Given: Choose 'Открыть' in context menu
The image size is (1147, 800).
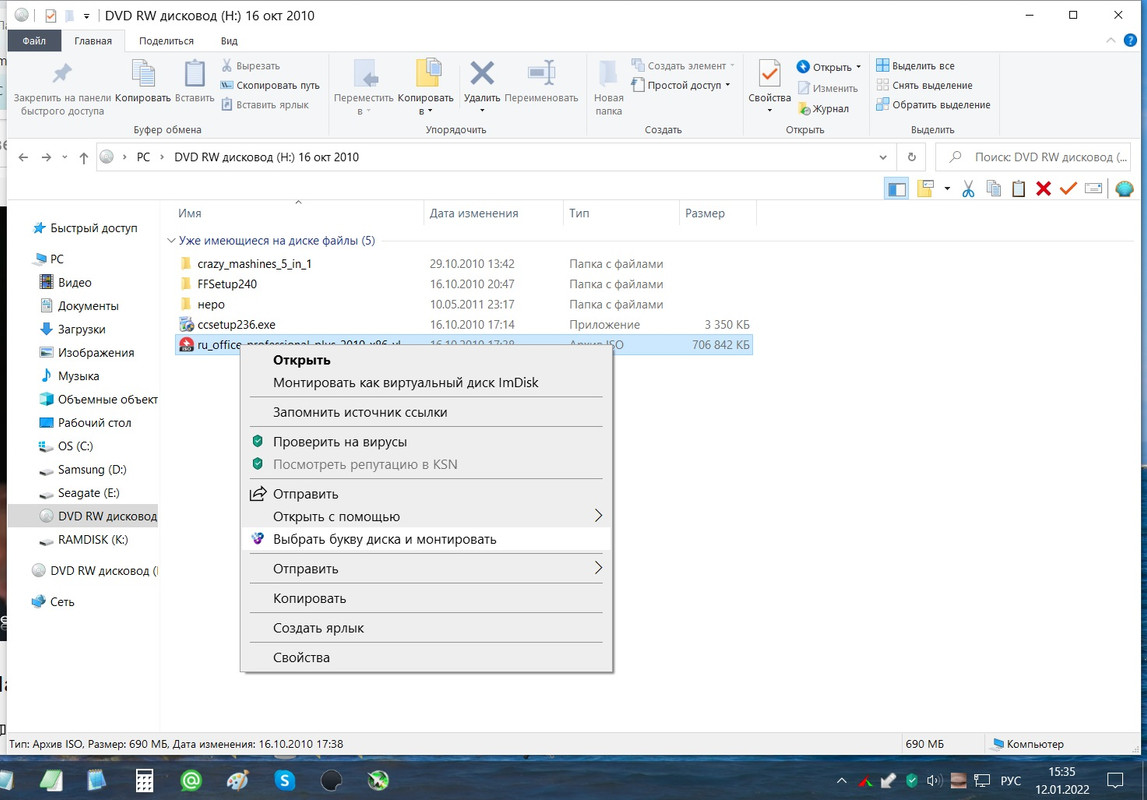Looking at the screenshot, I should tap(426, 360).
